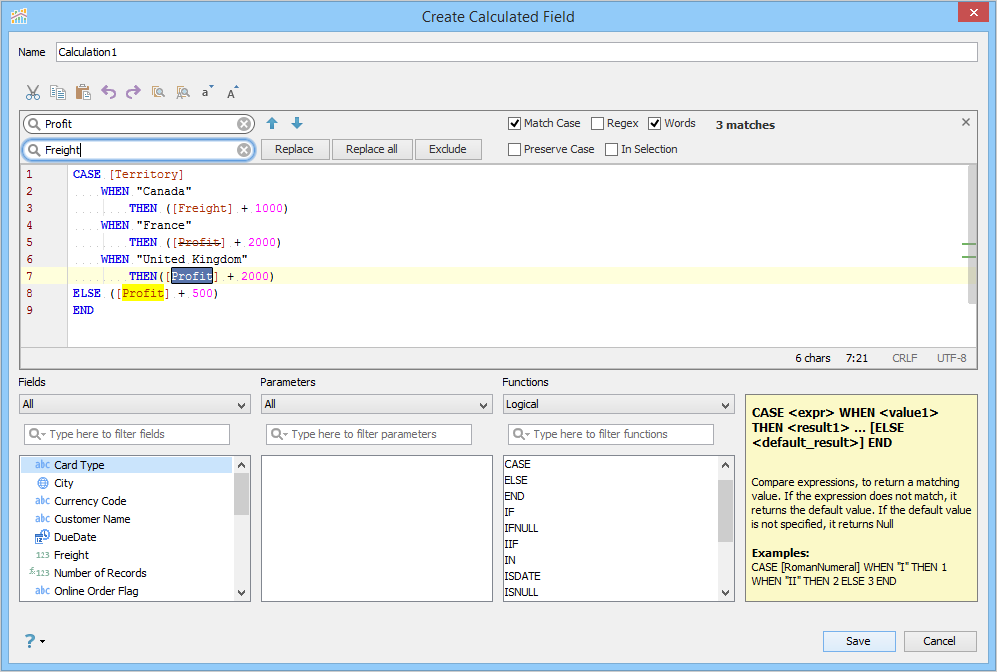
Task: Decrease font size with small 'a' icon
Action: pos(207,92)
